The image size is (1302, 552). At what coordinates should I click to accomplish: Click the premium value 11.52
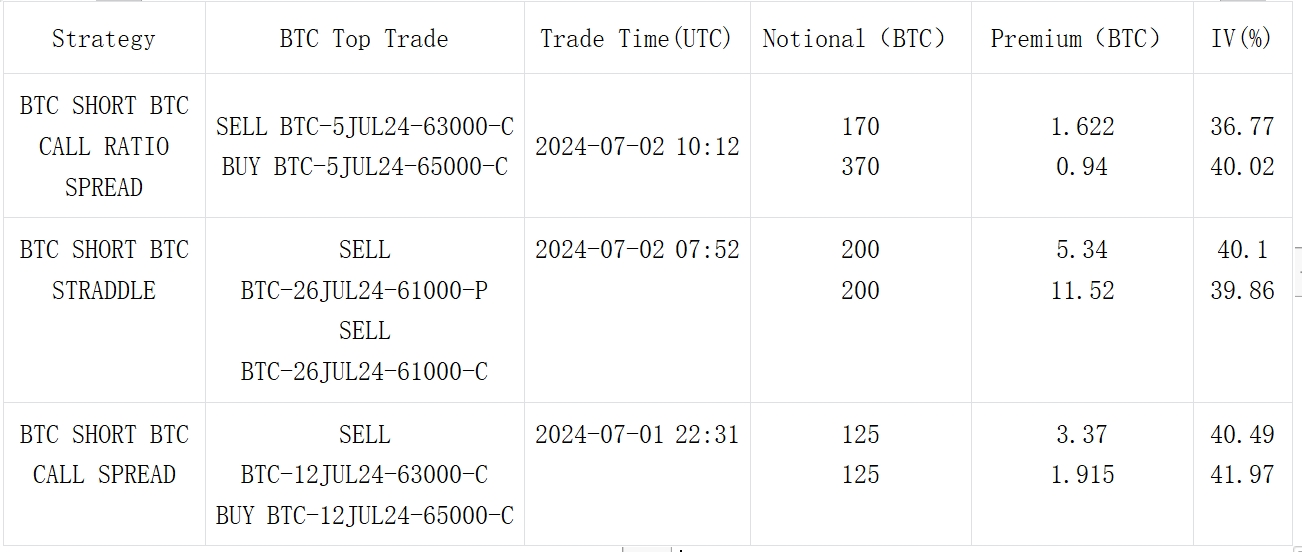click(1082, 290)
